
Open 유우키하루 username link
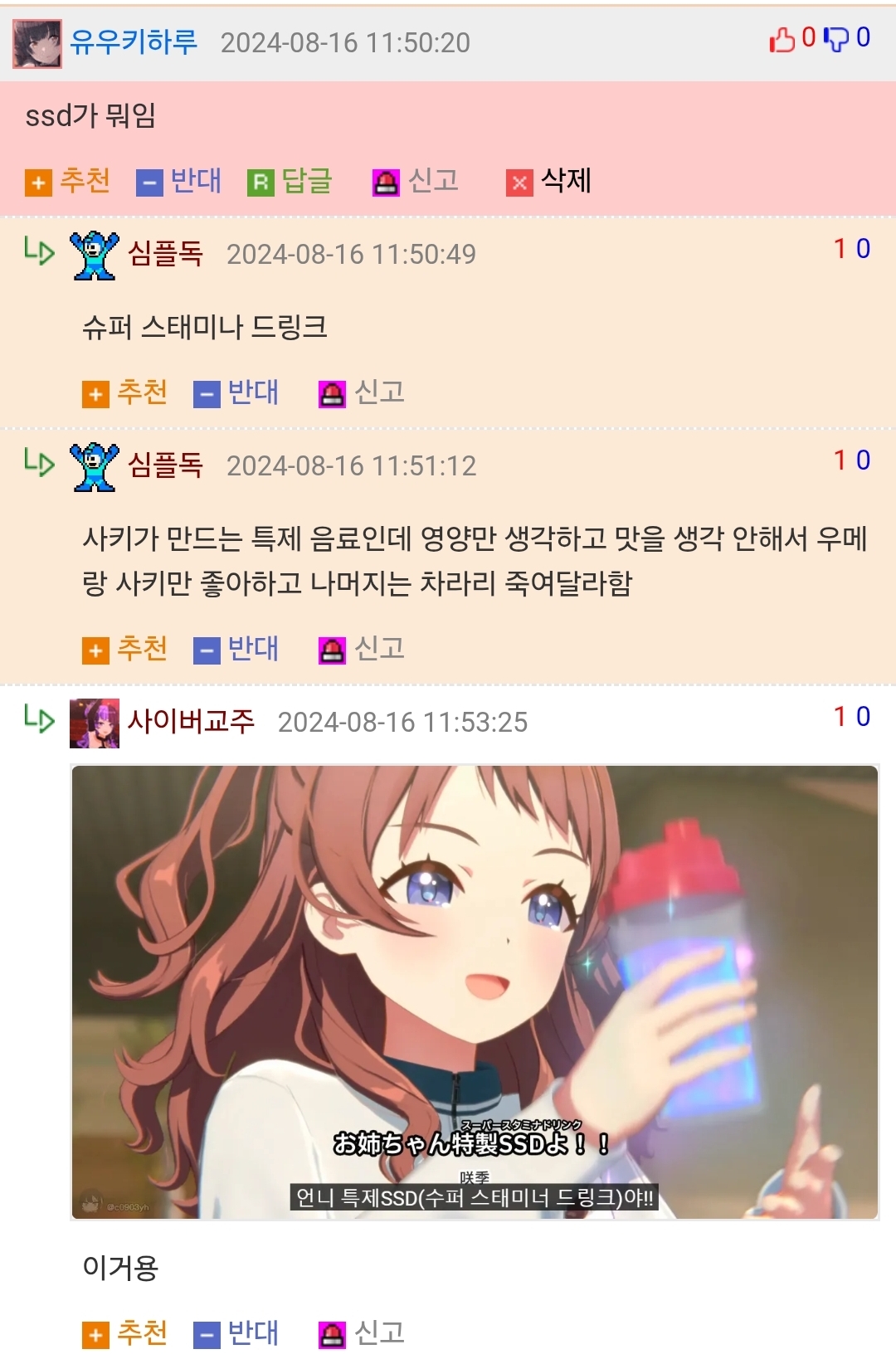(134, 42)
